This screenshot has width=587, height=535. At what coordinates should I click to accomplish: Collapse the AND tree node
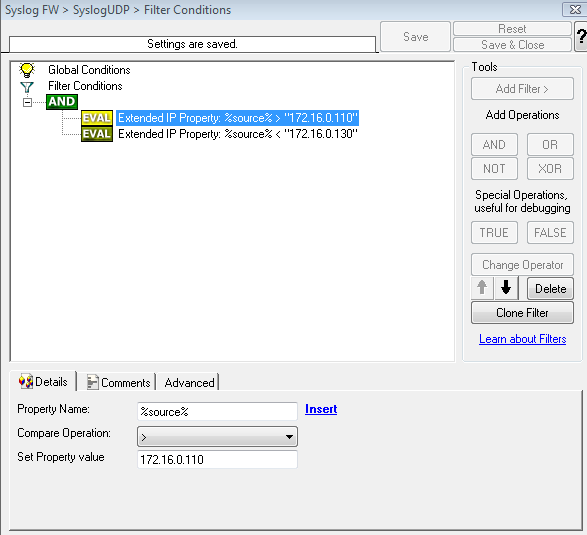pos(27,102)
